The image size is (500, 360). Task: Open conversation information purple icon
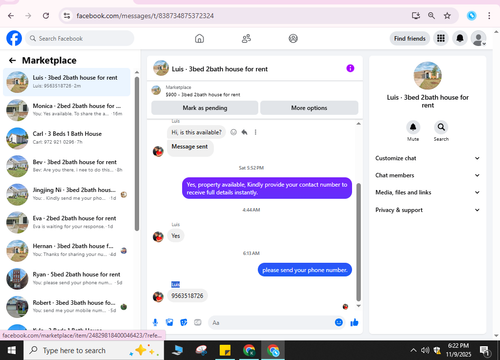pos(350,68)
